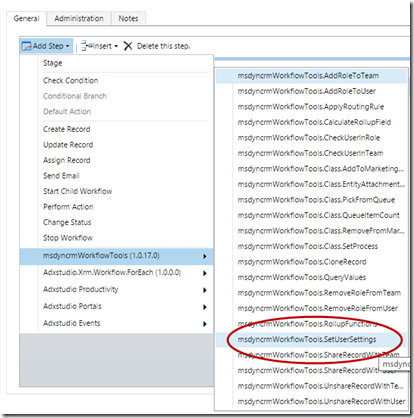Choose Update Record step

click(x=68, y=145)
